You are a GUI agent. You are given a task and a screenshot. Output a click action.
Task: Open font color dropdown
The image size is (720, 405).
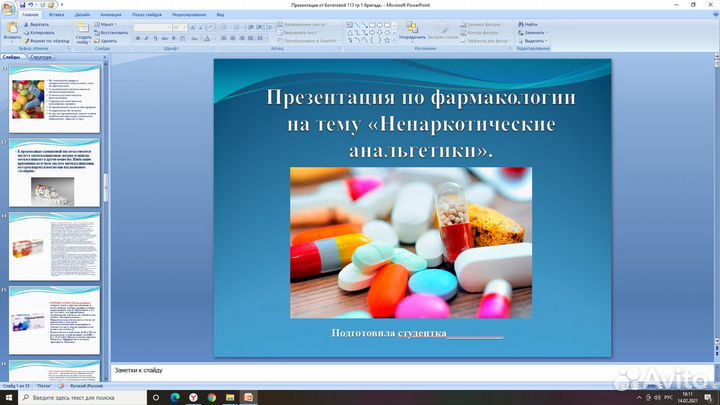click(208, 39)
